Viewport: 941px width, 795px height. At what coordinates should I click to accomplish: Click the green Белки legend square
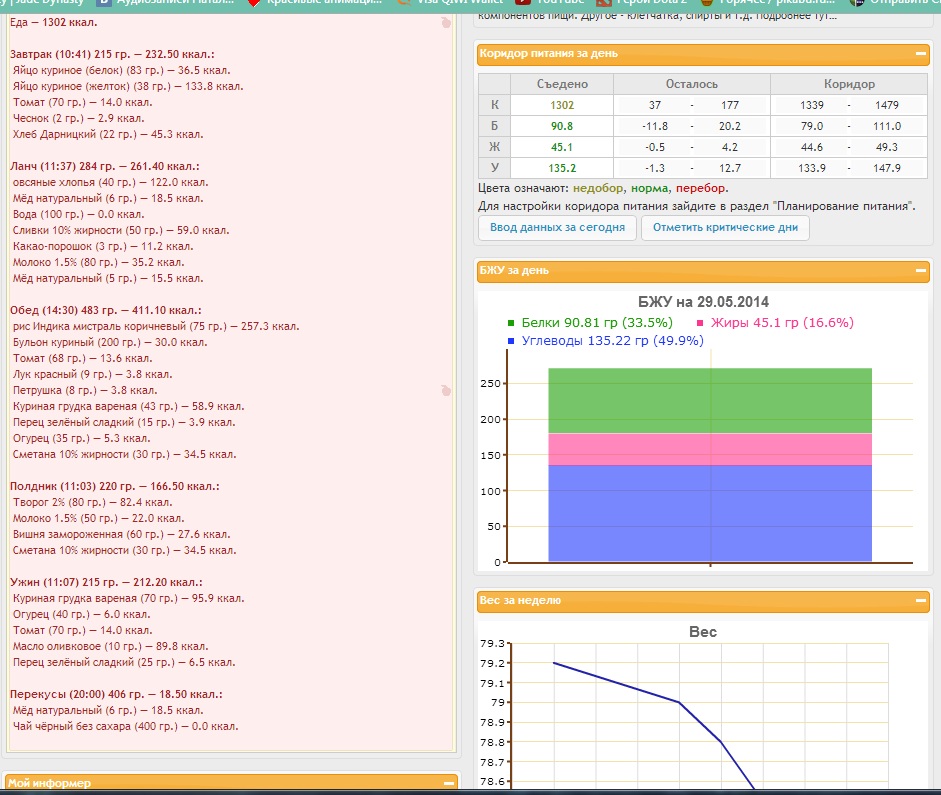(511, 323)
